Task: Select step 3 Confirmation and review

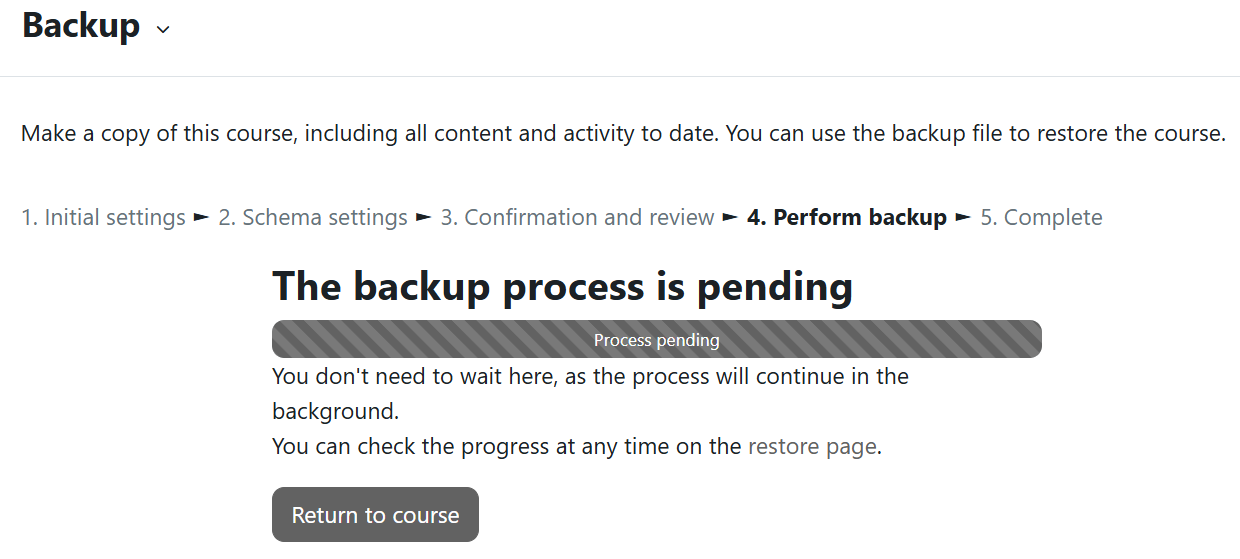Action: pyautogui.click(x=577, y=217)
